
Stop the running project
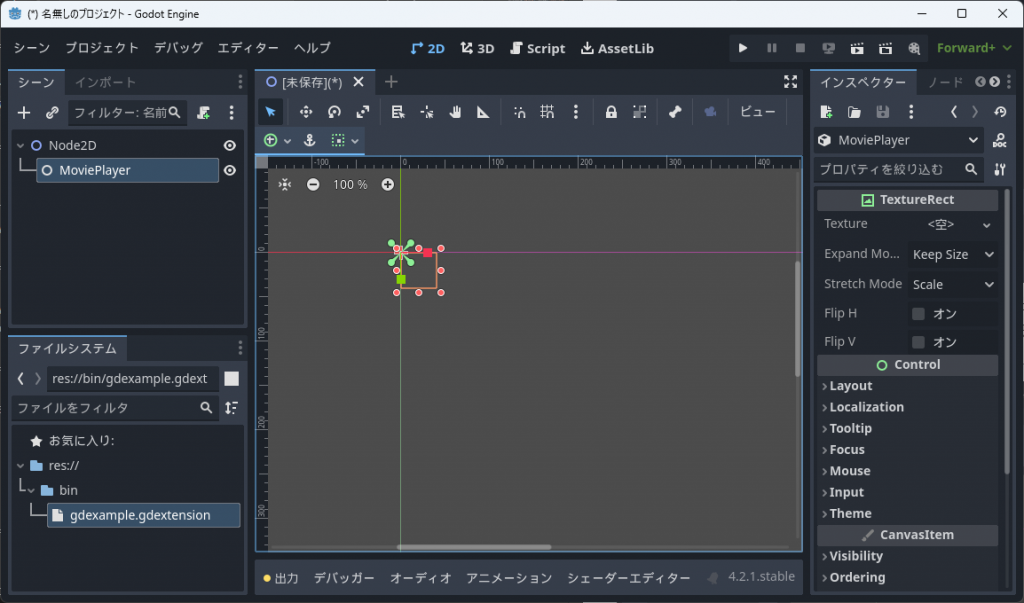pos(800,48)
